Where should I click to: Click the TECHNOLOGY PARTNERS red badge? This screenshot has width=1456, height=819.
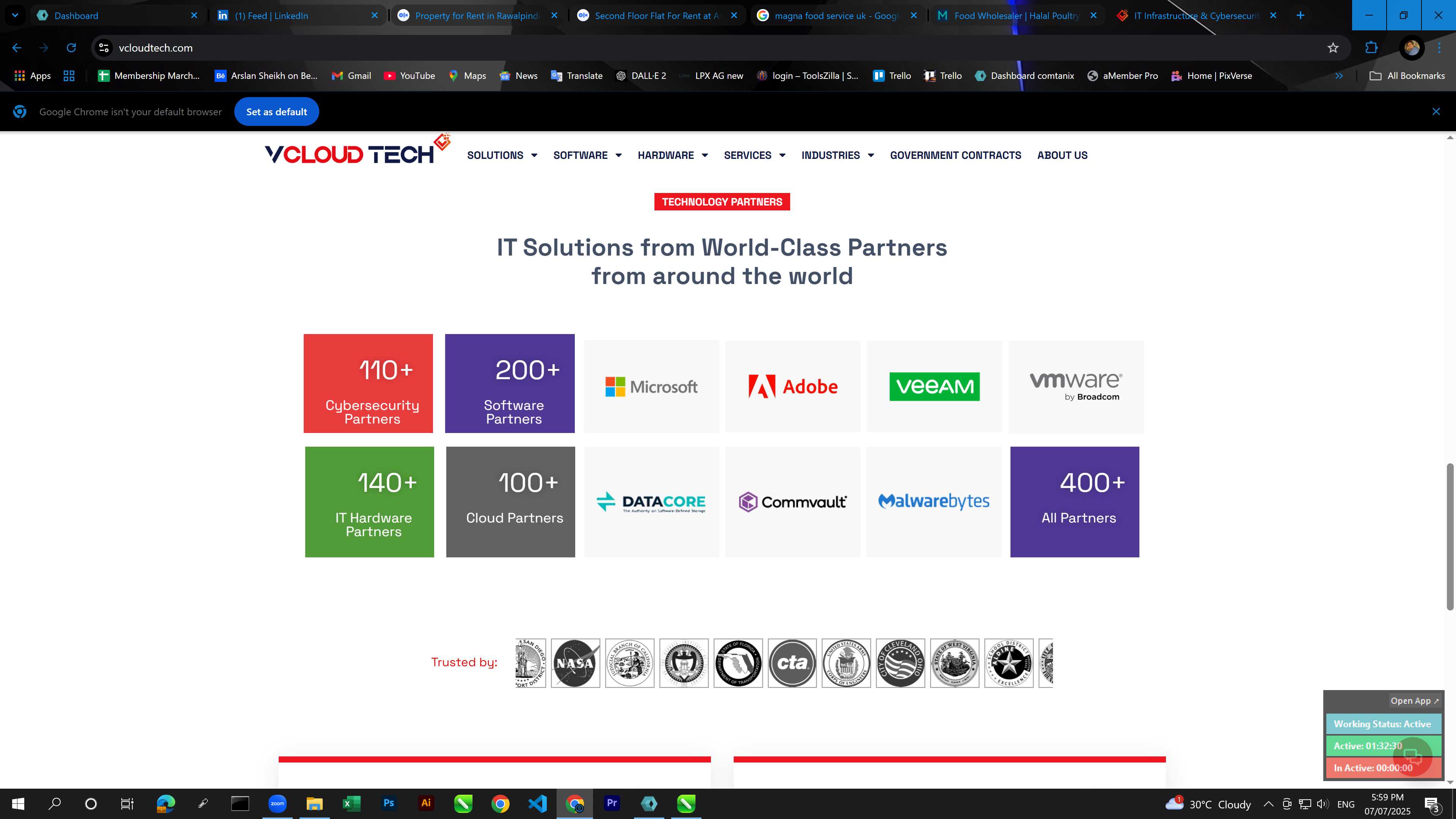[722, 202]
